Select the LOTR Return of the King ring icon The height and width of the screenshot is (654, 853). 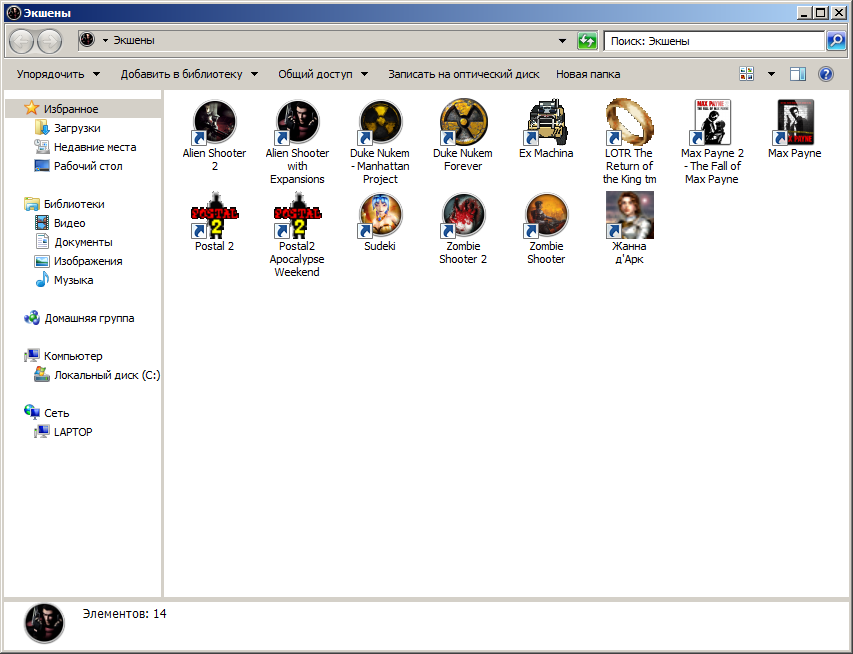point(629,122)
